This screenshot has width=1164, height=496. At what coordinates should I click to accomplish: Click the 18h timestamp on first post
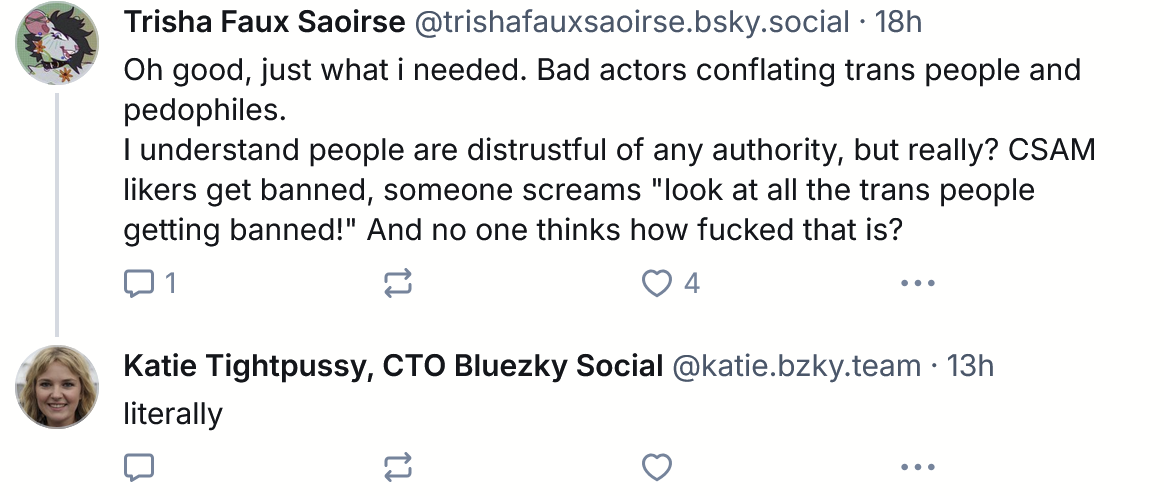tap(898, 22)
